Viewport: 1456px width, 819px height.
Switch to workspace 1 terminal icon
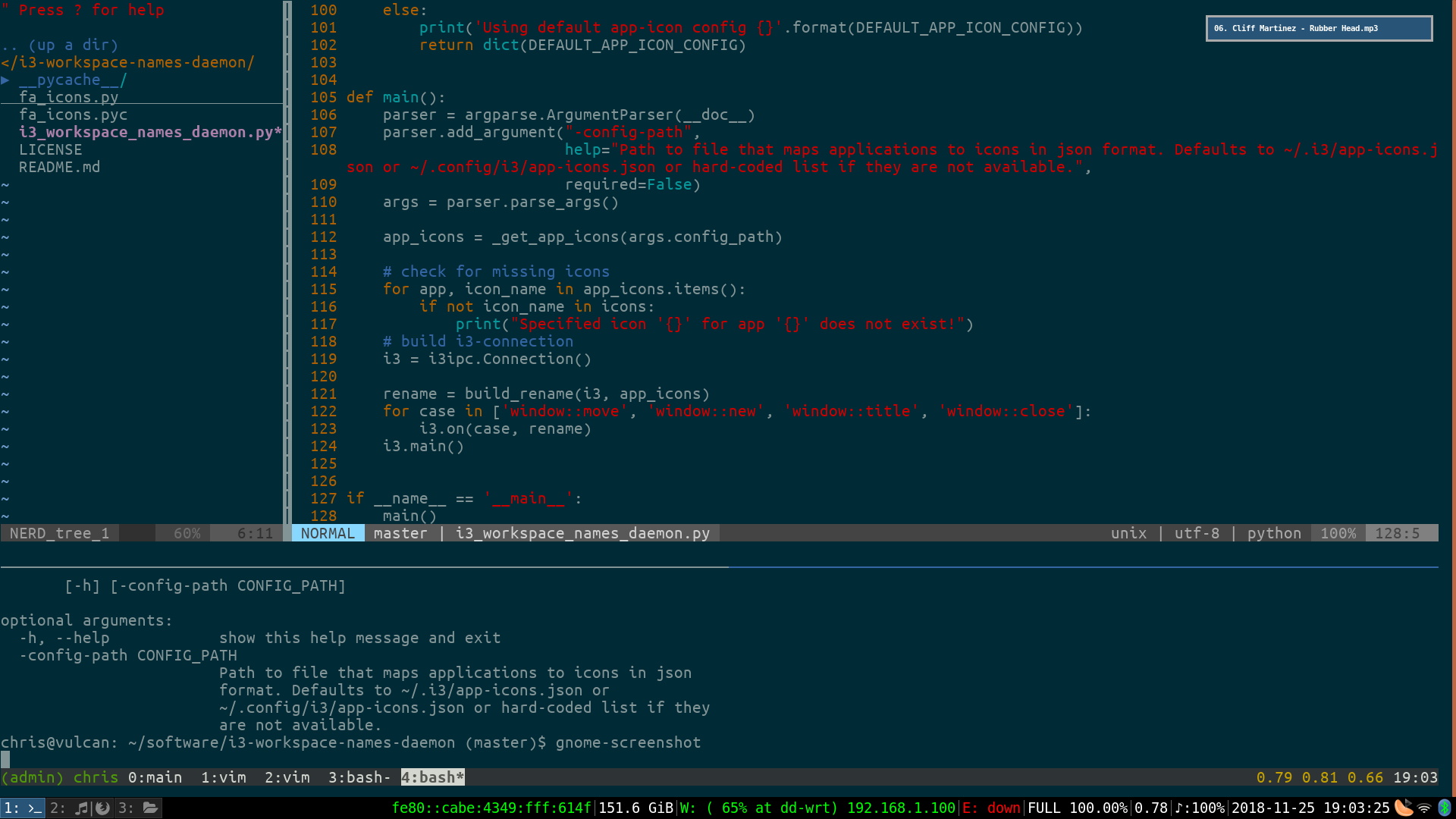tap(23, 808)
